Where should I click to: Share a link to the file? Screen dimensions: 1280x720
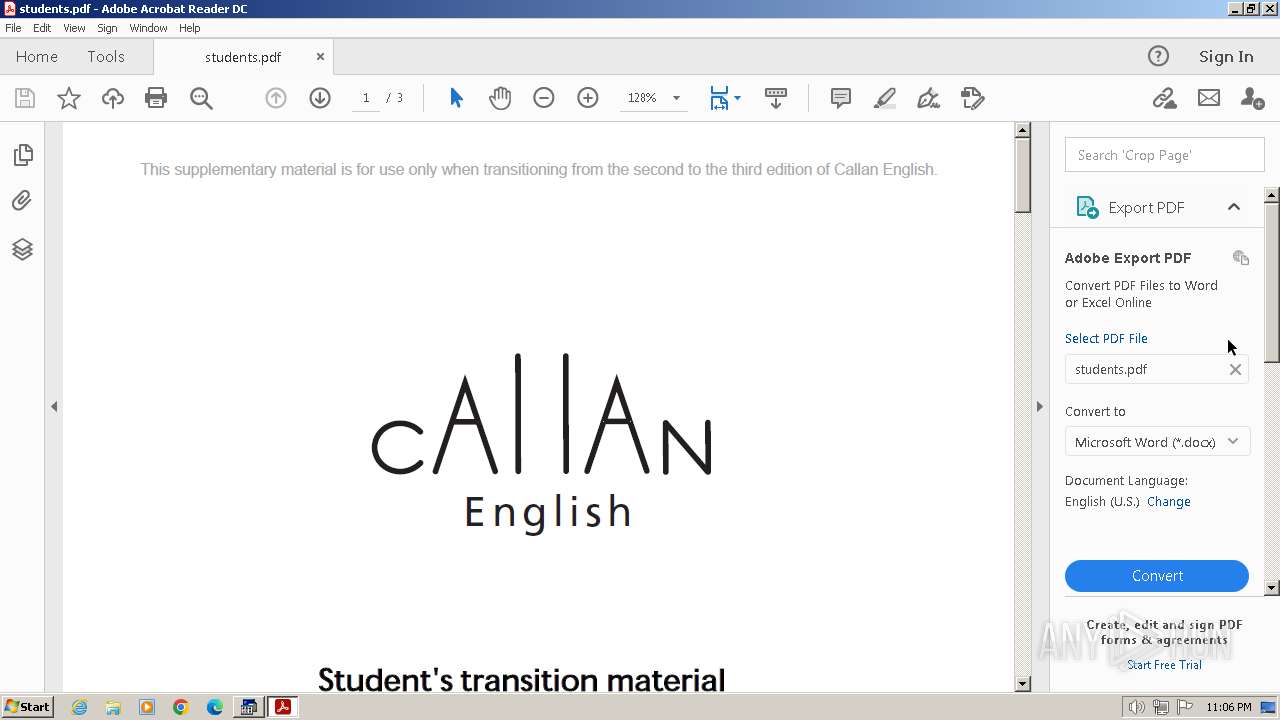coord(1164,98)
